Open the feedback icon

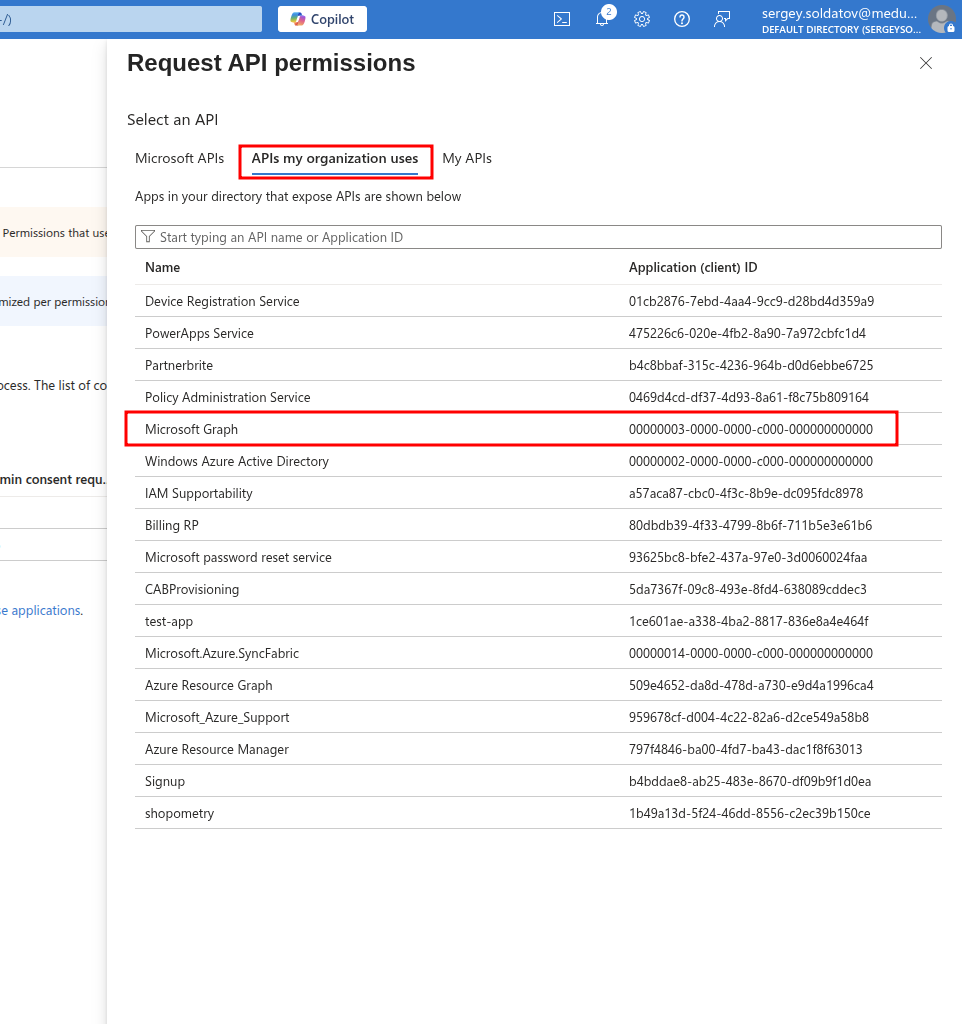(722, 20)
